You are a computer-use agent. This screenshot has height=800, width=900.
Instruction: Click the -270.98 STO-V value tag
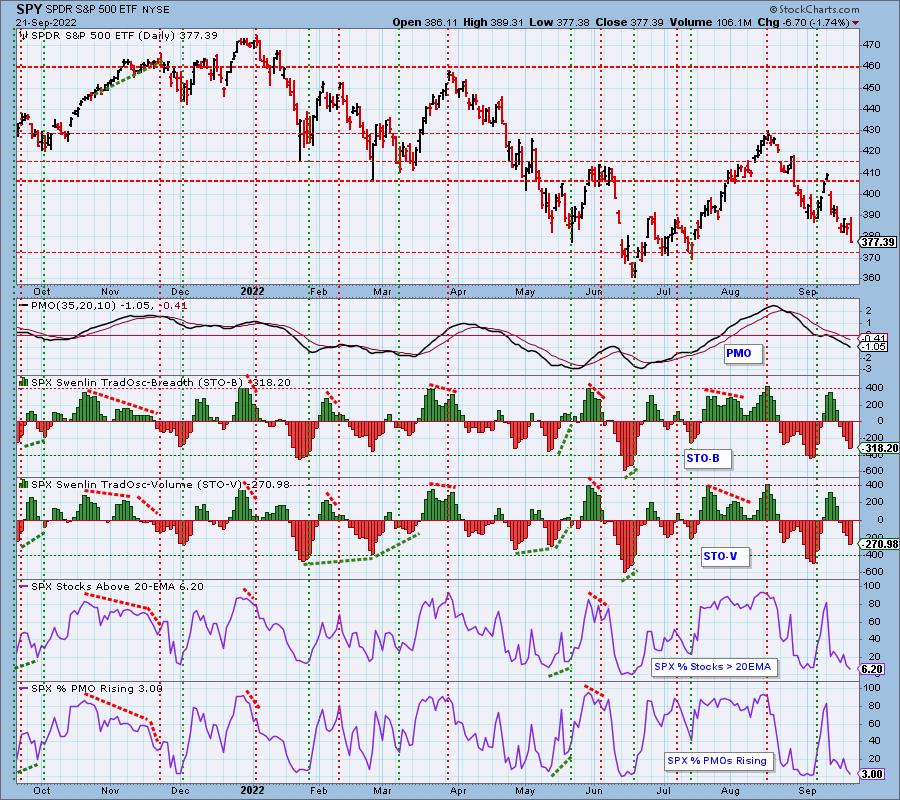pyautogui.click(x=878, y=543)
